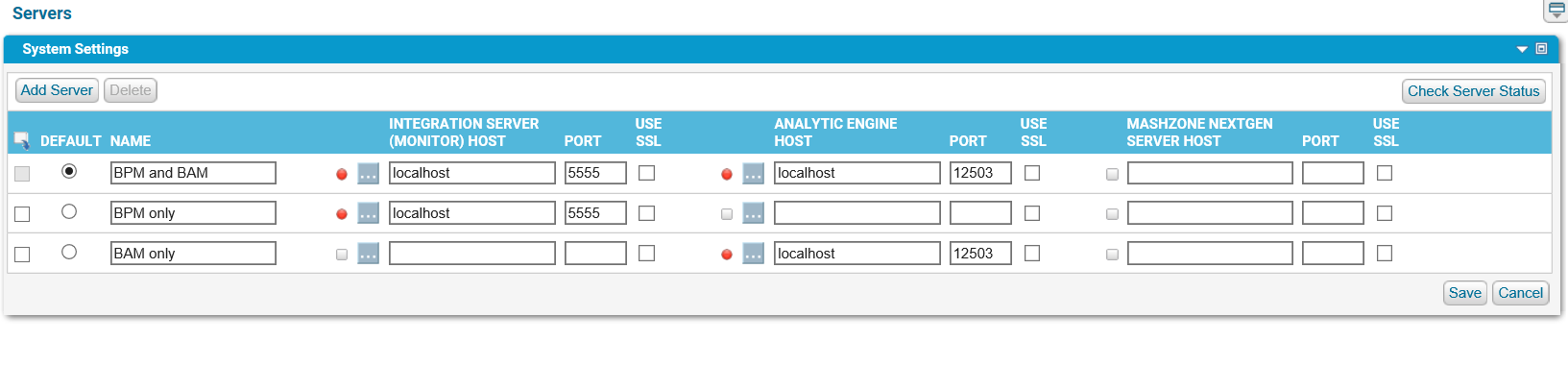
Task: Open the page menu icon beside Servers title
Action: tap(1556, 11)
